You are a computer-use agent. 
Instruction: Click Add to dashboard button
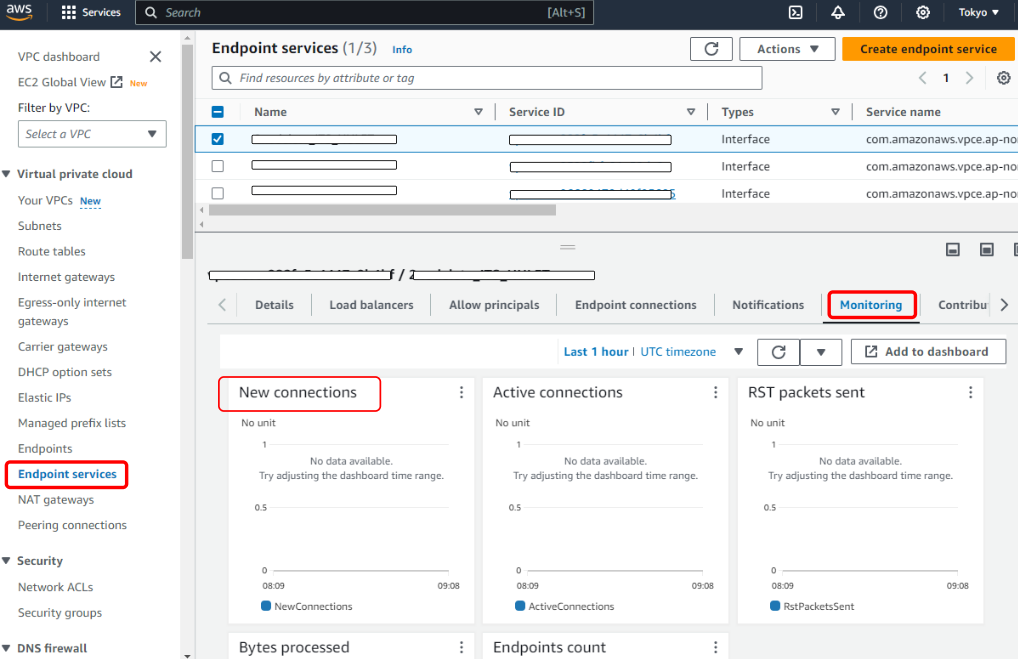[928, 352]
